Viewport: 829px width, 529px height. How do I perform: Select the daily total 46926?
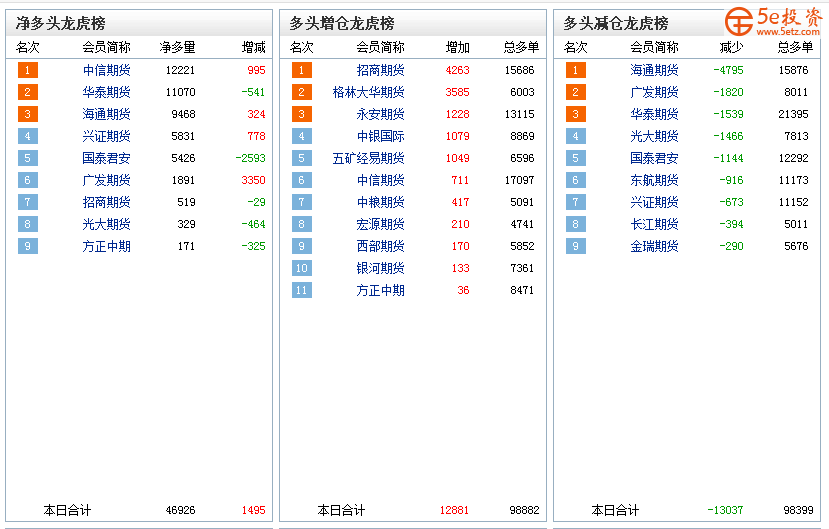coord(180,511)
